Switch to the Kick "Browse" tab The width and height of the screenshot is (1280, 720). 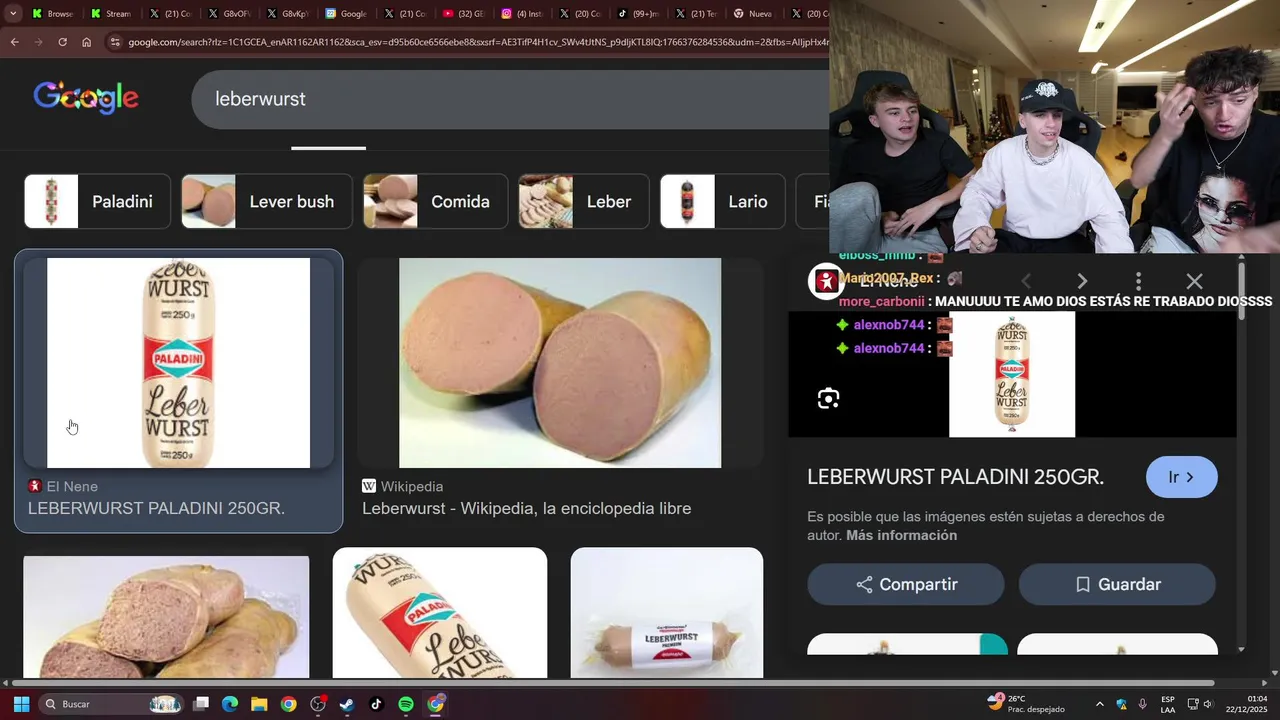point(53,14)
